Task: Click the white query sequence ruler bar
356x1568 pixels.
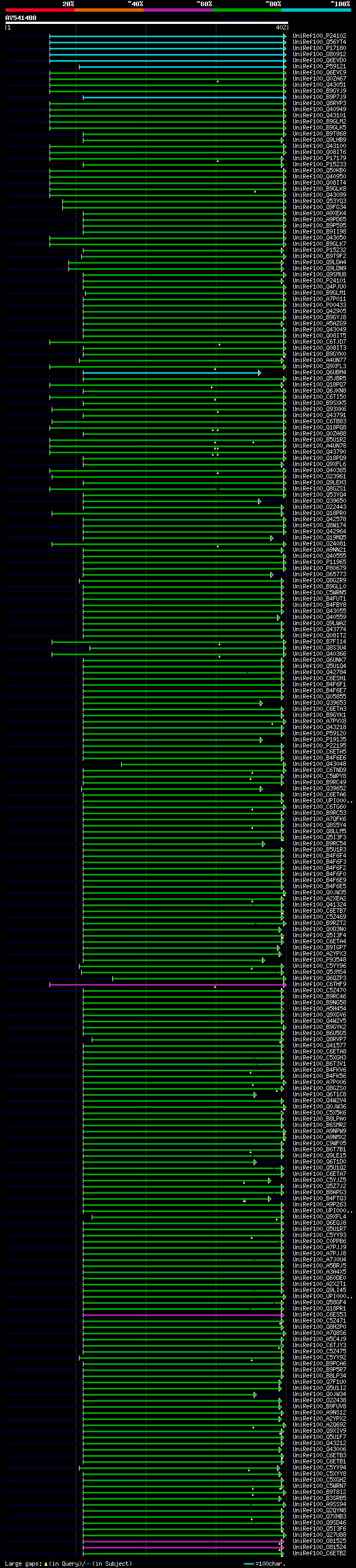Action: click(x=146, y=22)
